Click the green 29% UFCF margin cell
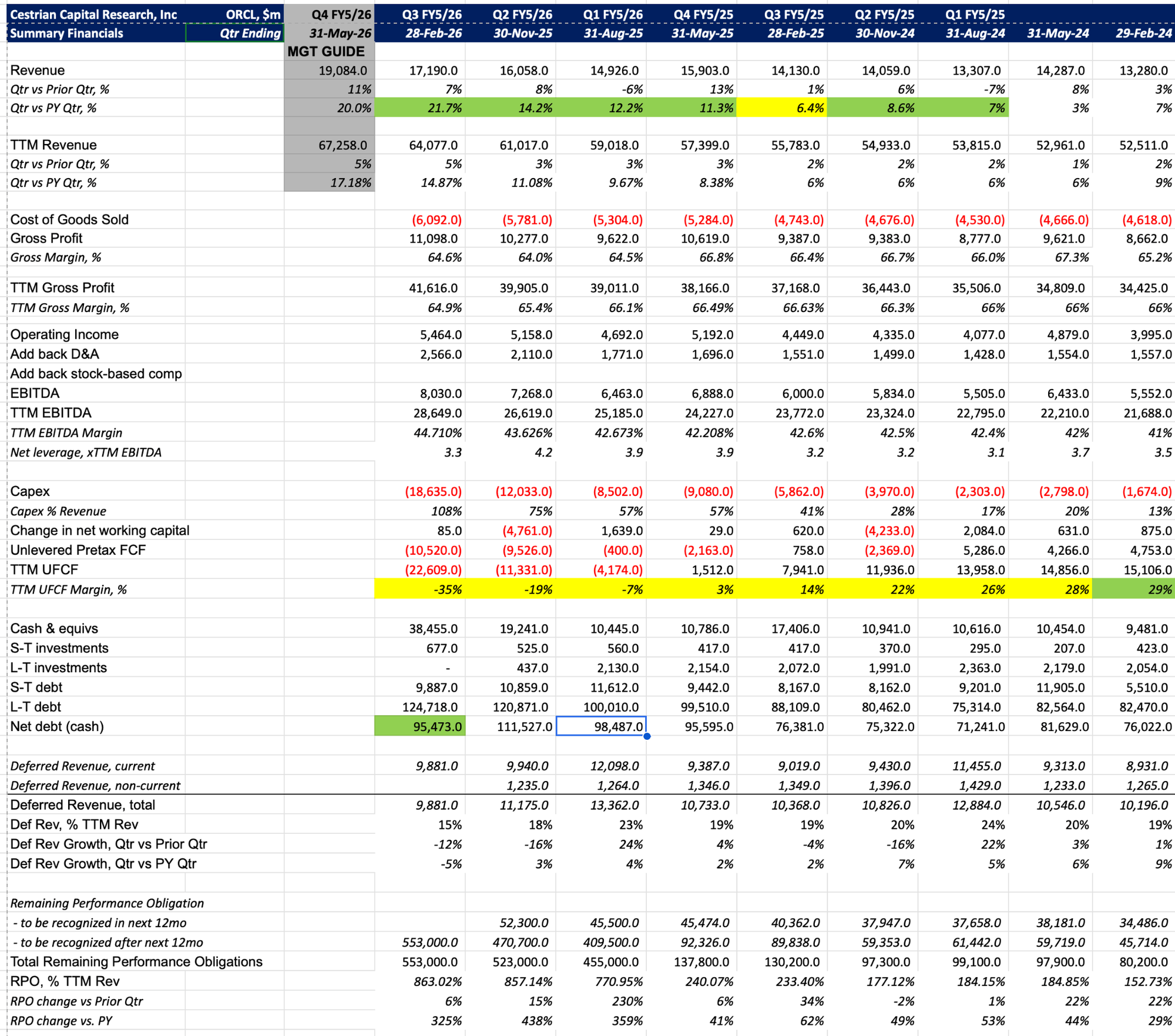Image resolution: width=1175 pixels, height=1036 pixels. pos(1133,589)
